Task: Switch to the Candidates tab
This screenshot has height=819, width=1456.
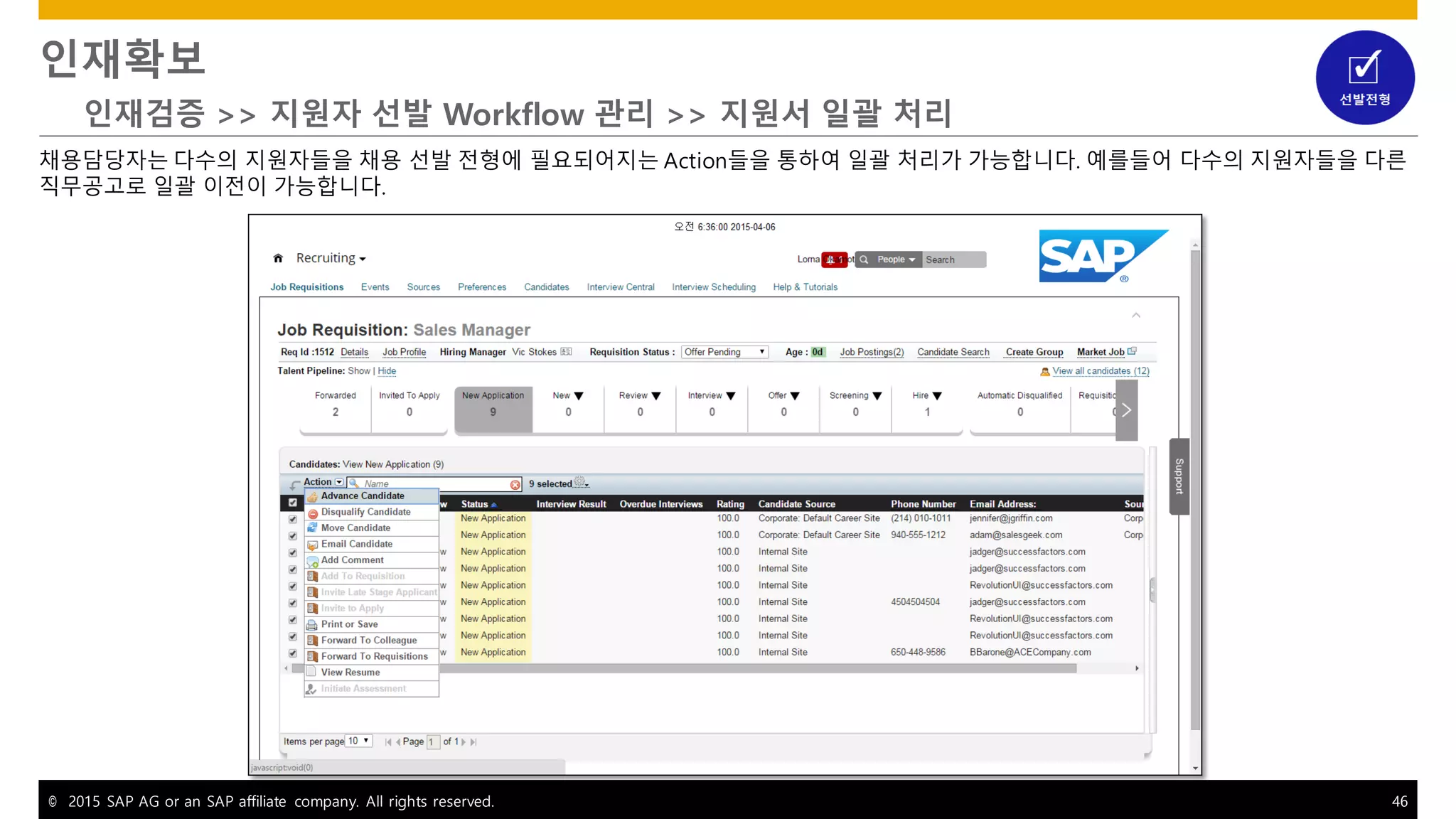Action: [x=547, y=287]
